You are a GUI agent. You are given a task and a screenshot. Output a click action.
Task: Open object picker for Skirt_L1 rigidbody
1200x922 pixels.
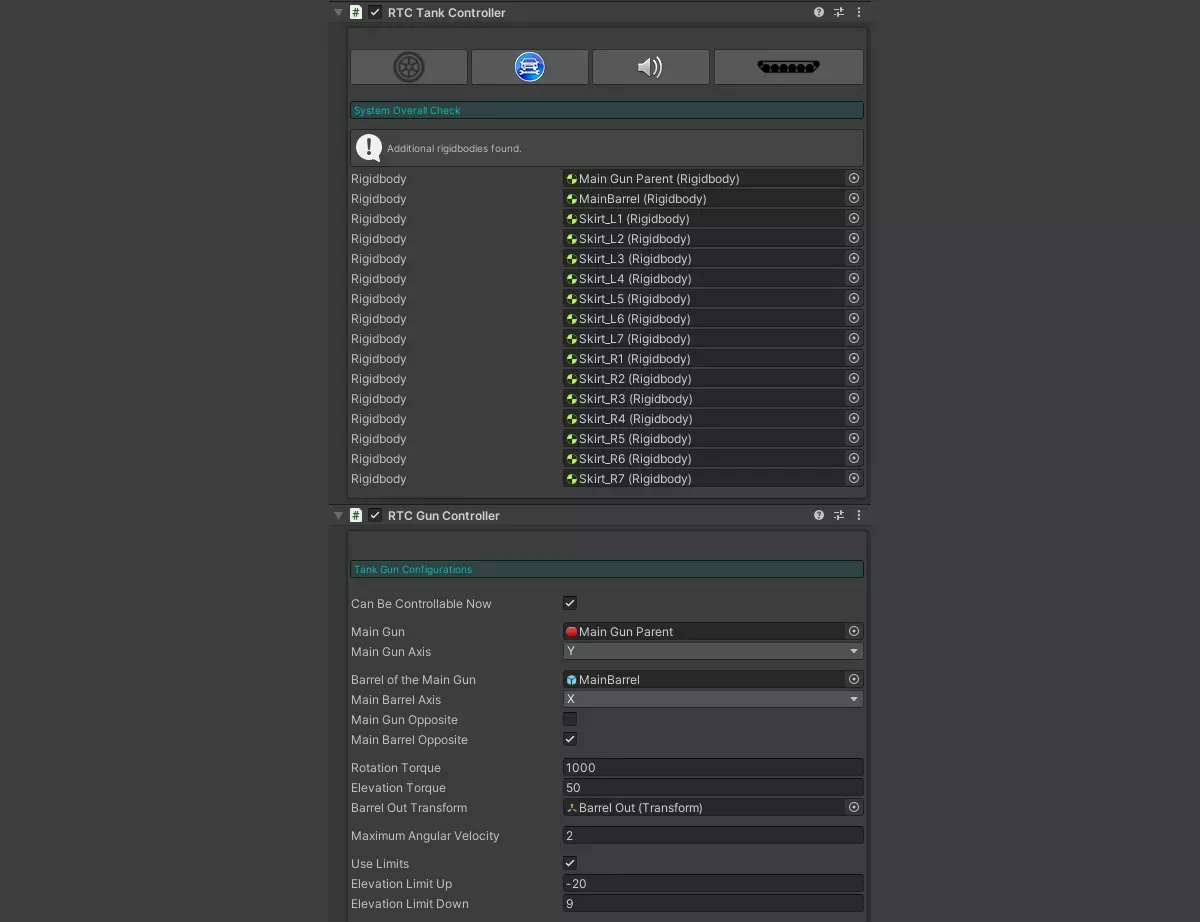854,218
